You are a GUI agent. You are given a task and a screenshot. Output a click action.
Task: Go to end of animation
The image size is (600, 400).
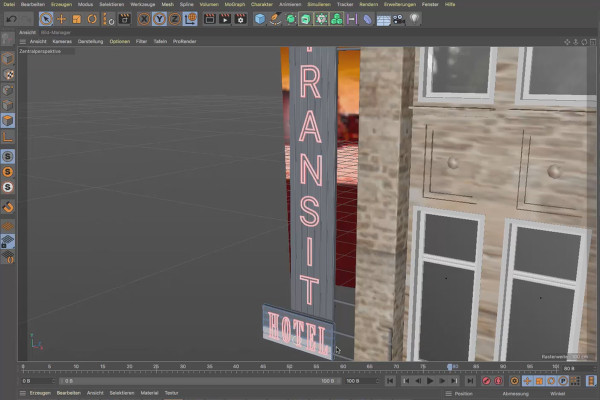[x=470, y=380]
